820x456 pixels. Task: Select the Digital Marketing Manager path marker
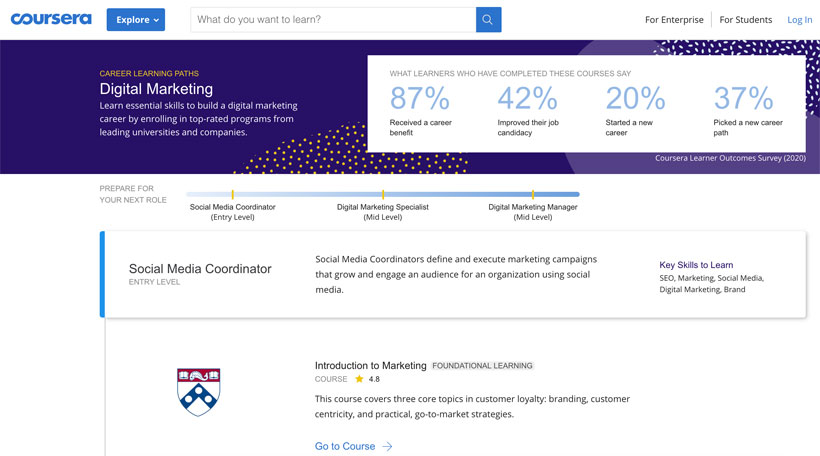tap(533, 195)
